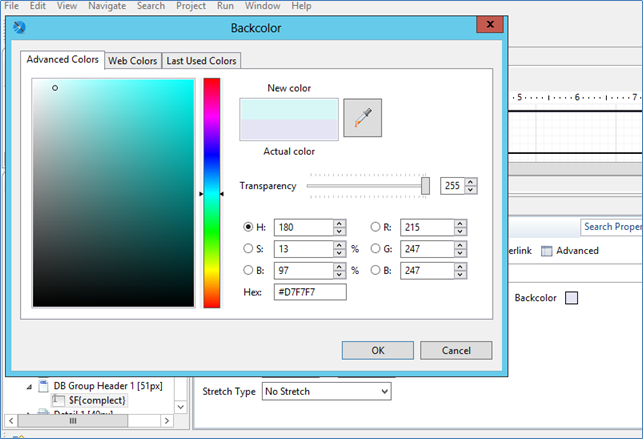The image size is (643, 439).
Task: Open the Last Used Colors tab
Action: tap(201, 61)
